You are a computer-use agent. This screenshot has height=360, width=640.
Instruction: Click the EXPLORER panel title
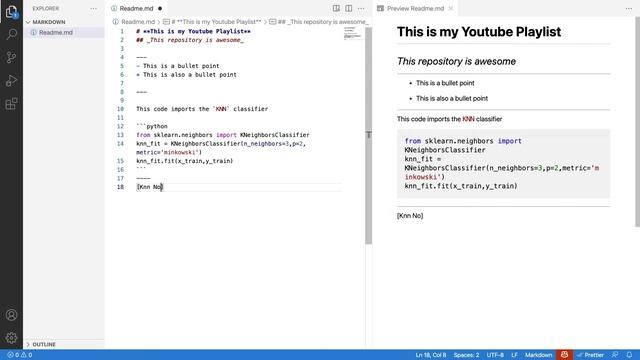(46, 9)
